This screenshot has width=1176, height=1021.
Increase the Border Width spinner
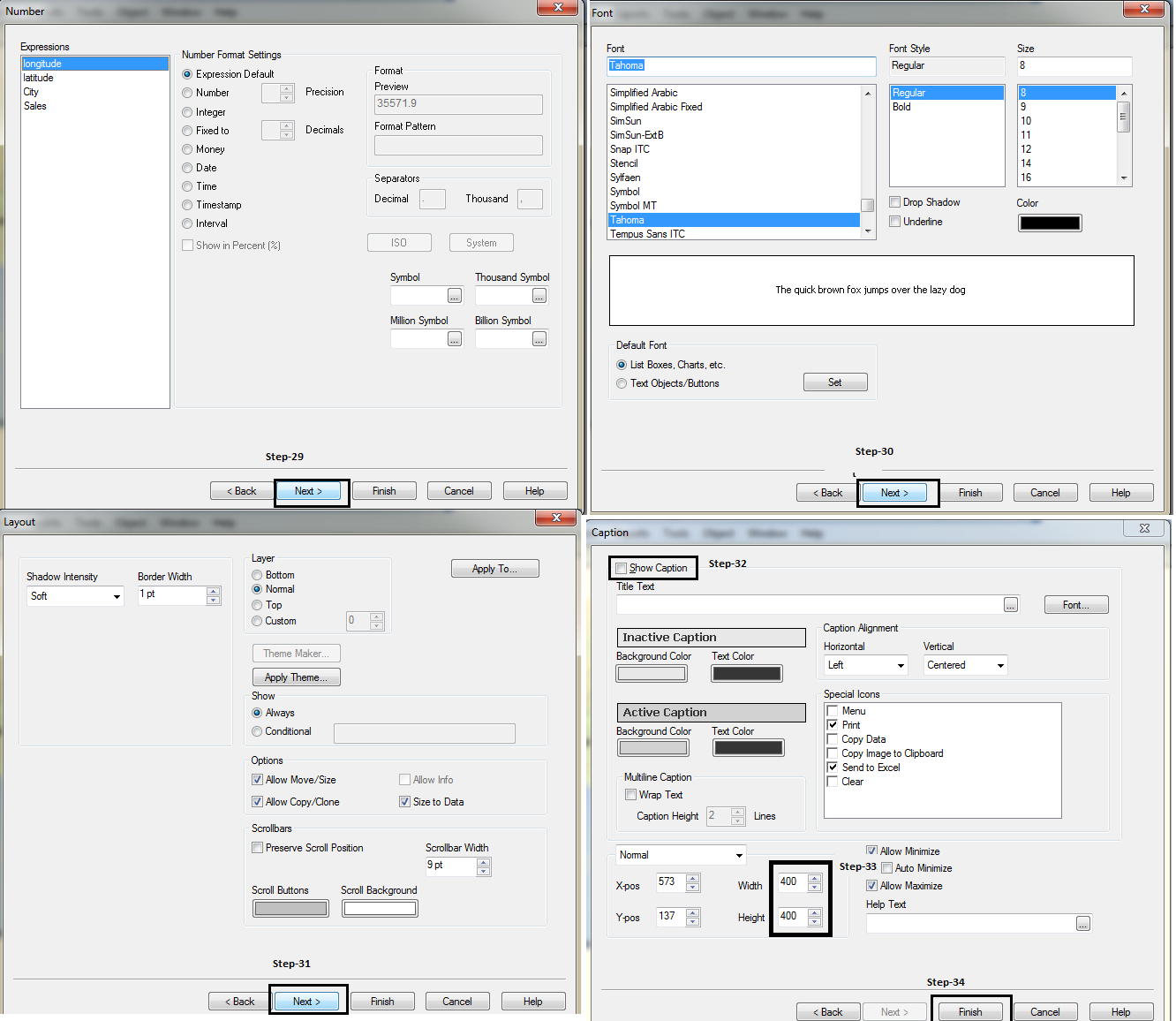point(213,591)
